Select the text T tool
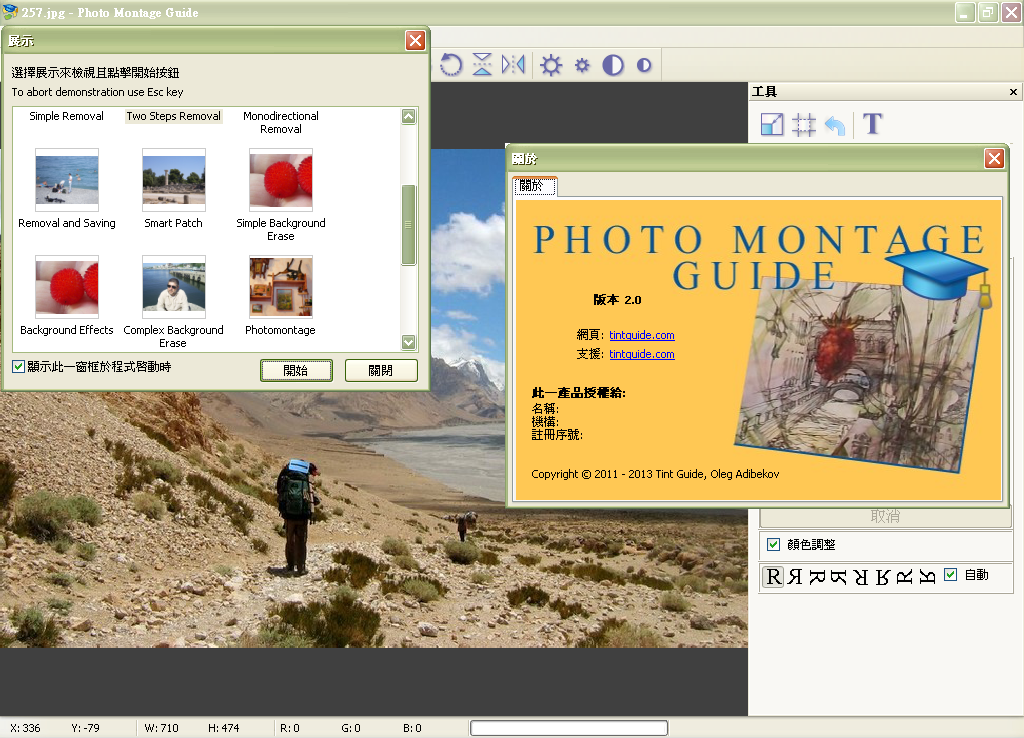This screenshot has width=1024, height=738. click(x=872, y=123)
